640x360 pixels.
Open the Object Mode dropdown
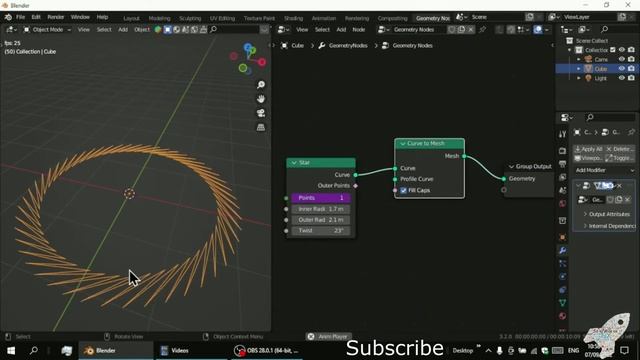point(47,29)
